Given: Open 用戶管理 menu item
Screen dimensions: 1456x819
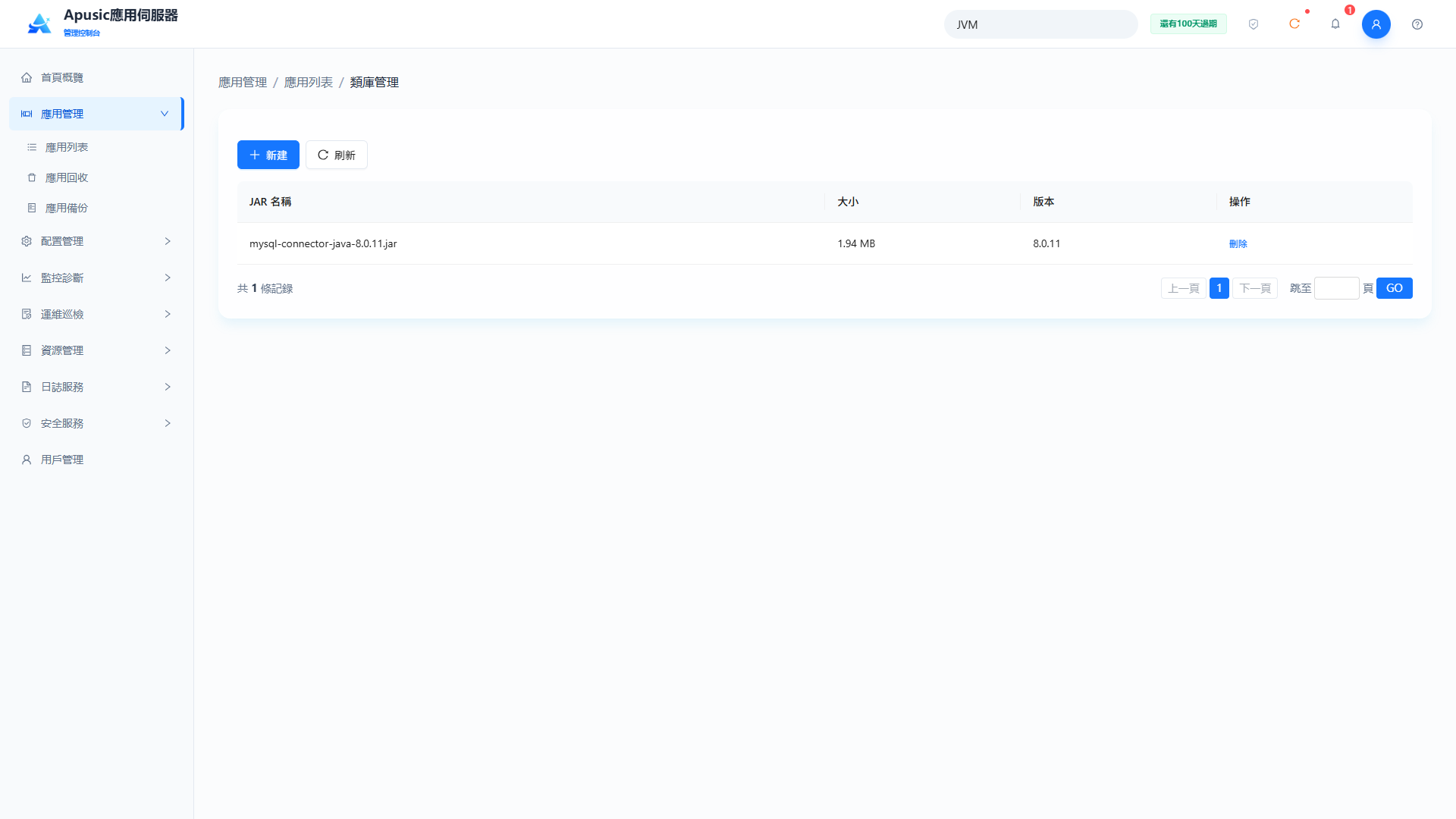Looking at the screenshot, I should pos(96,460).
